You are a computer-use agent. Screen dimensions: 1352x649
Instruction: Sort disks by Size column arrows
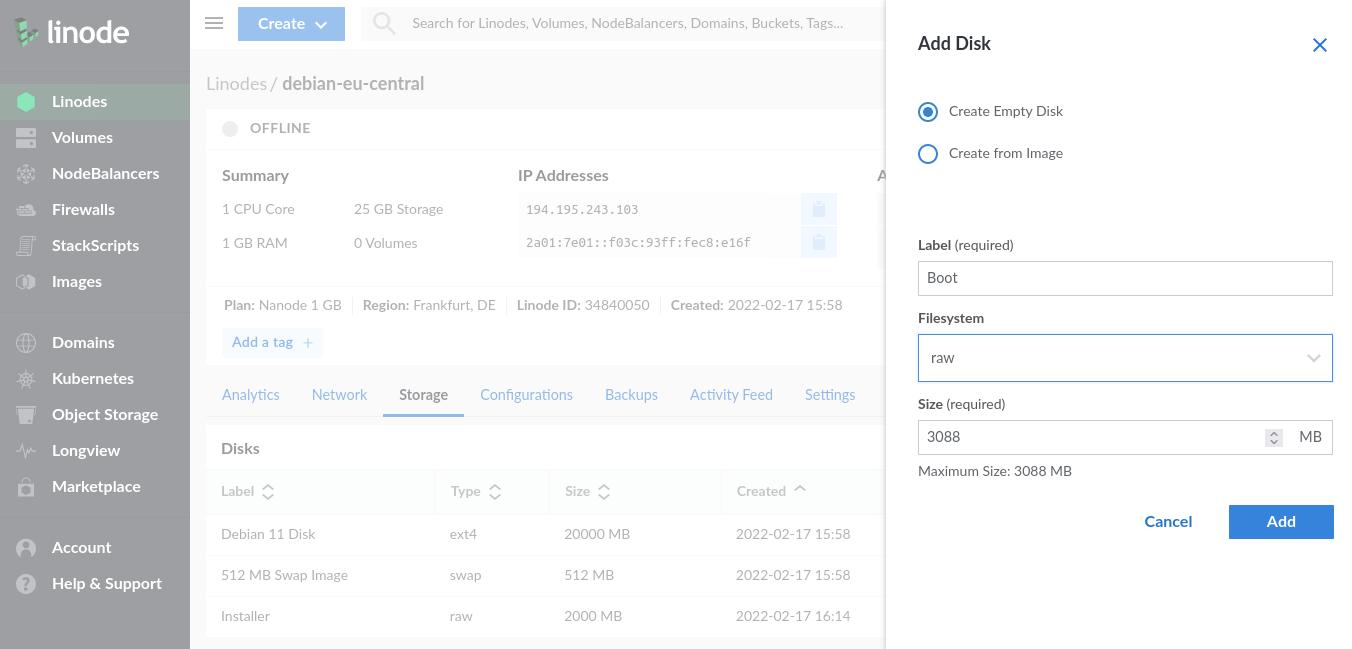604,492
